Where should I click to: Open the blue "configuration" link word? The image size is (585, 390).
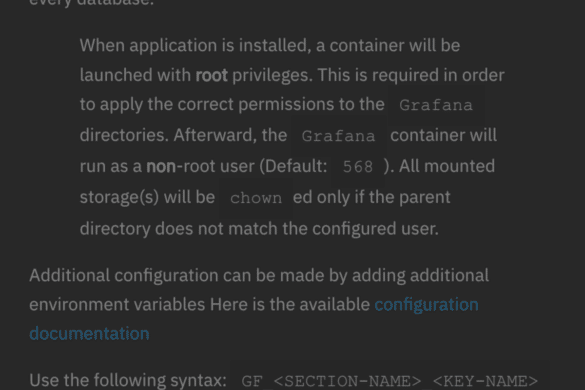pyautogui.click(x=426, y=305)
